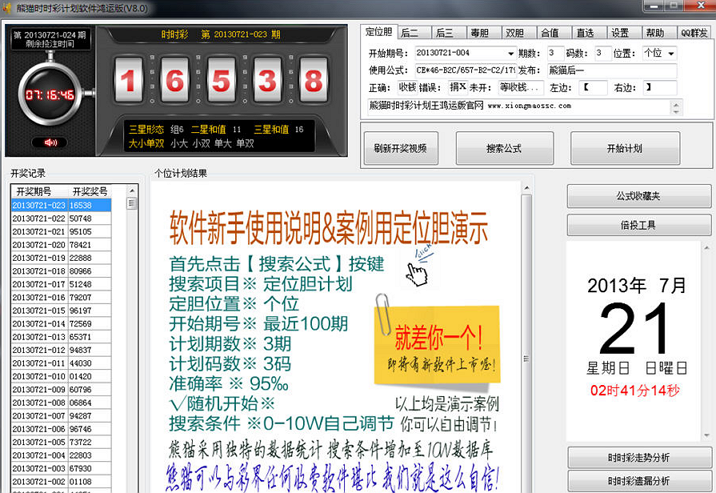Select draw record 20130721-007

point(61,416)
